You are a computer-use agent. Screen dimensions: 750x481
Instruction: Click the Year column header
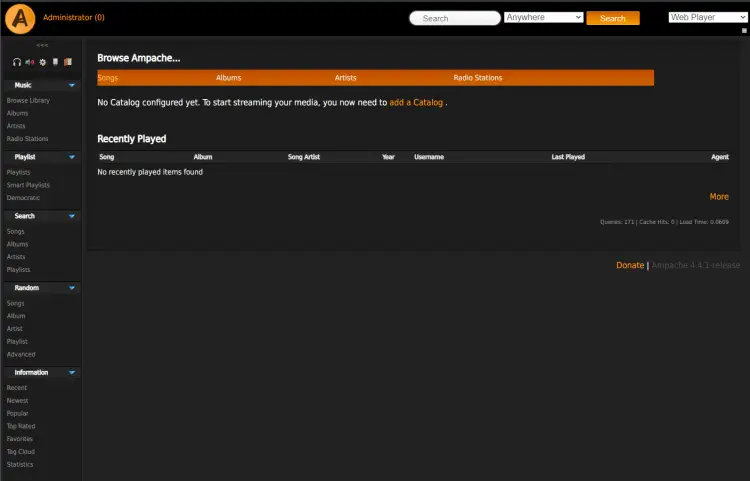(388, 157)
